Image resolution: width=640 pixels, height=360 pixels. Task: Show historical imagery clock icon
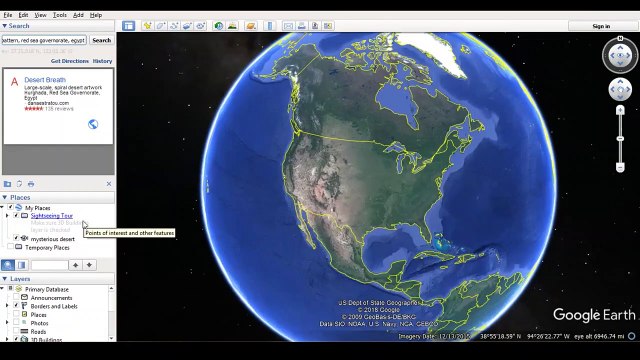click(x=219, y=26)
